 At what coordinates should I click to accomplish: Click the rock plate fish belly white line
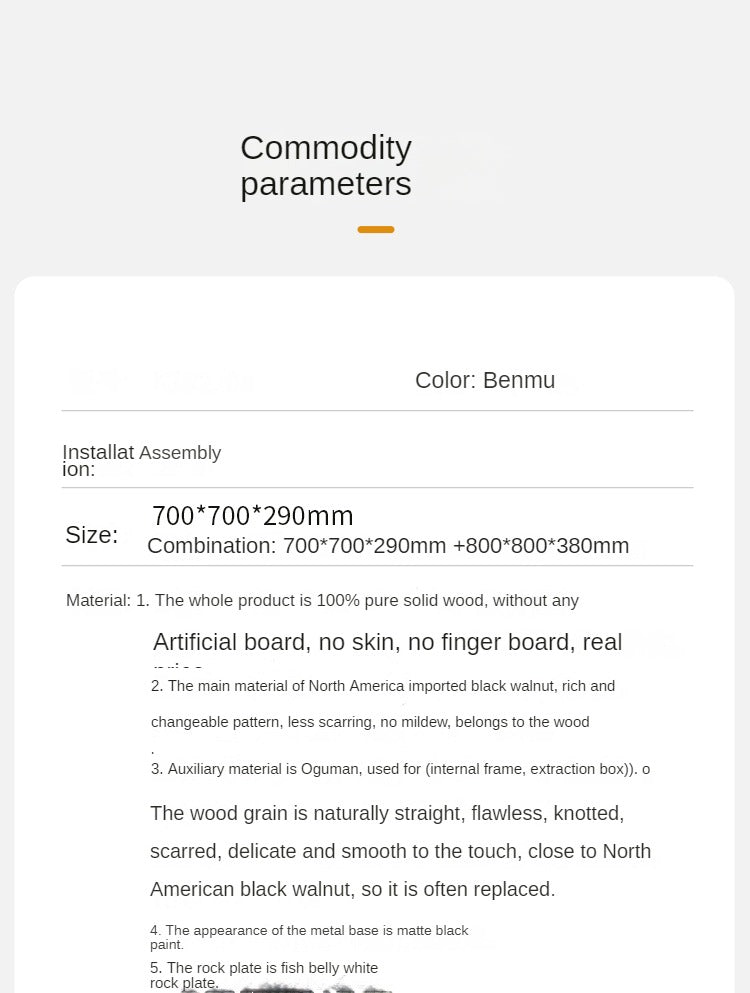[x=264, y=975]
